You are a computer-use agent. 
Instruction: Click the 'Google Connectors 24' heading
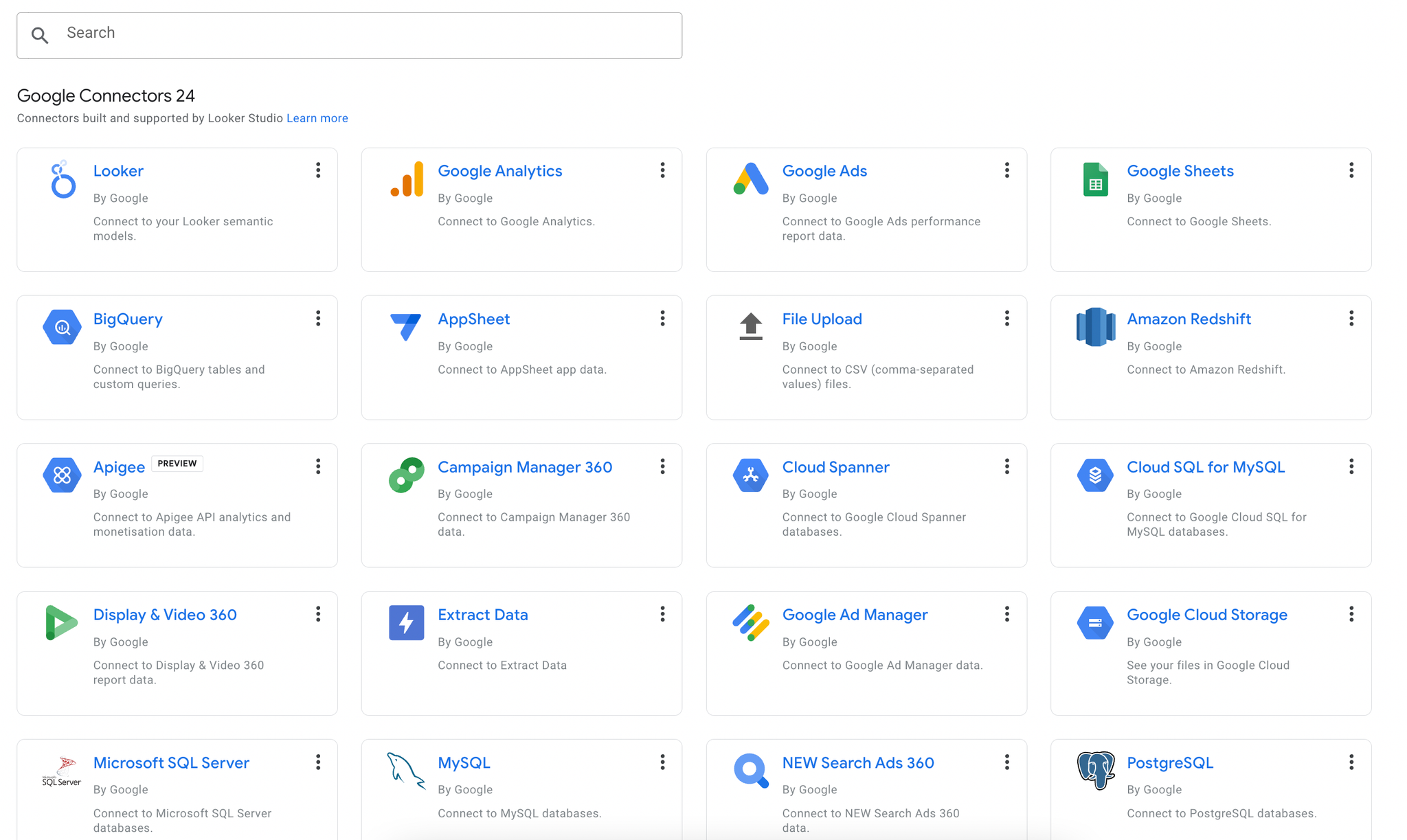click(106, 95)
